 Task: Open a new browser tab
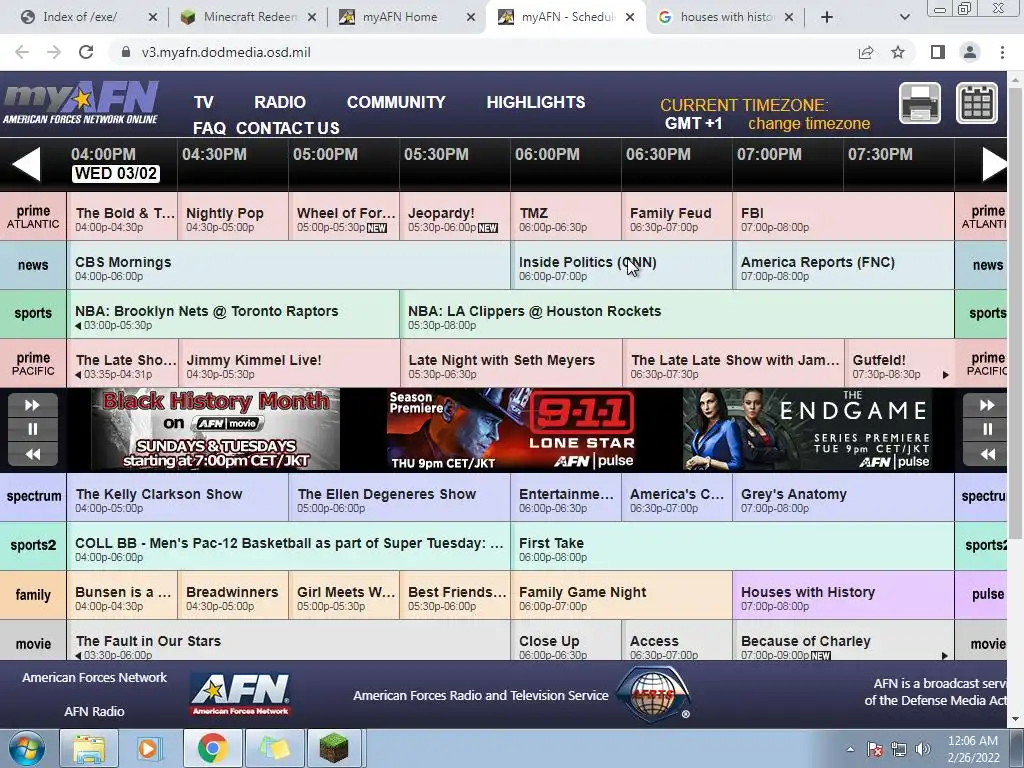(827, 17)
